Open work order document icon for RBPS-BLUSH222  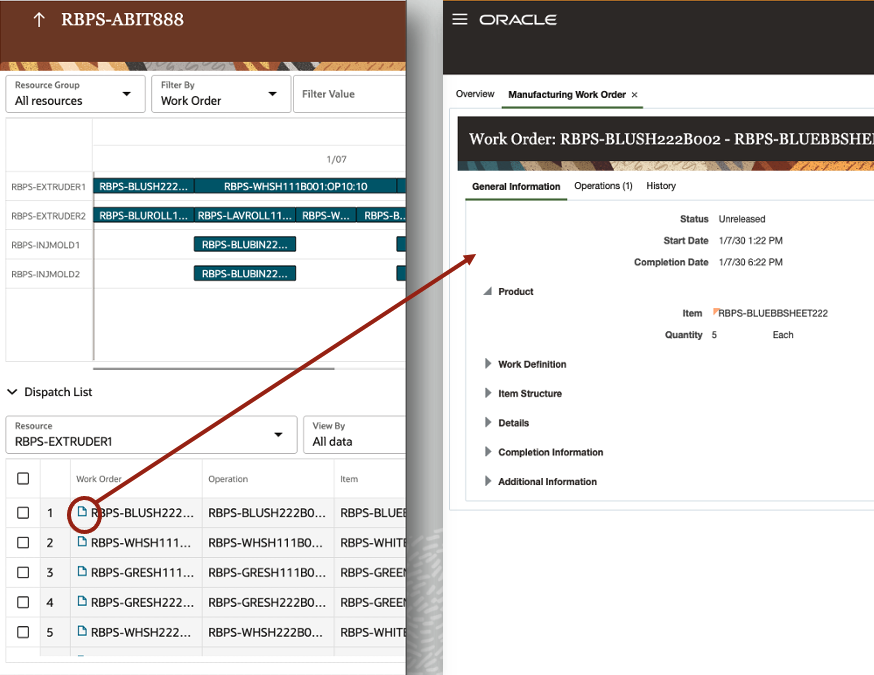pos(82,512)
